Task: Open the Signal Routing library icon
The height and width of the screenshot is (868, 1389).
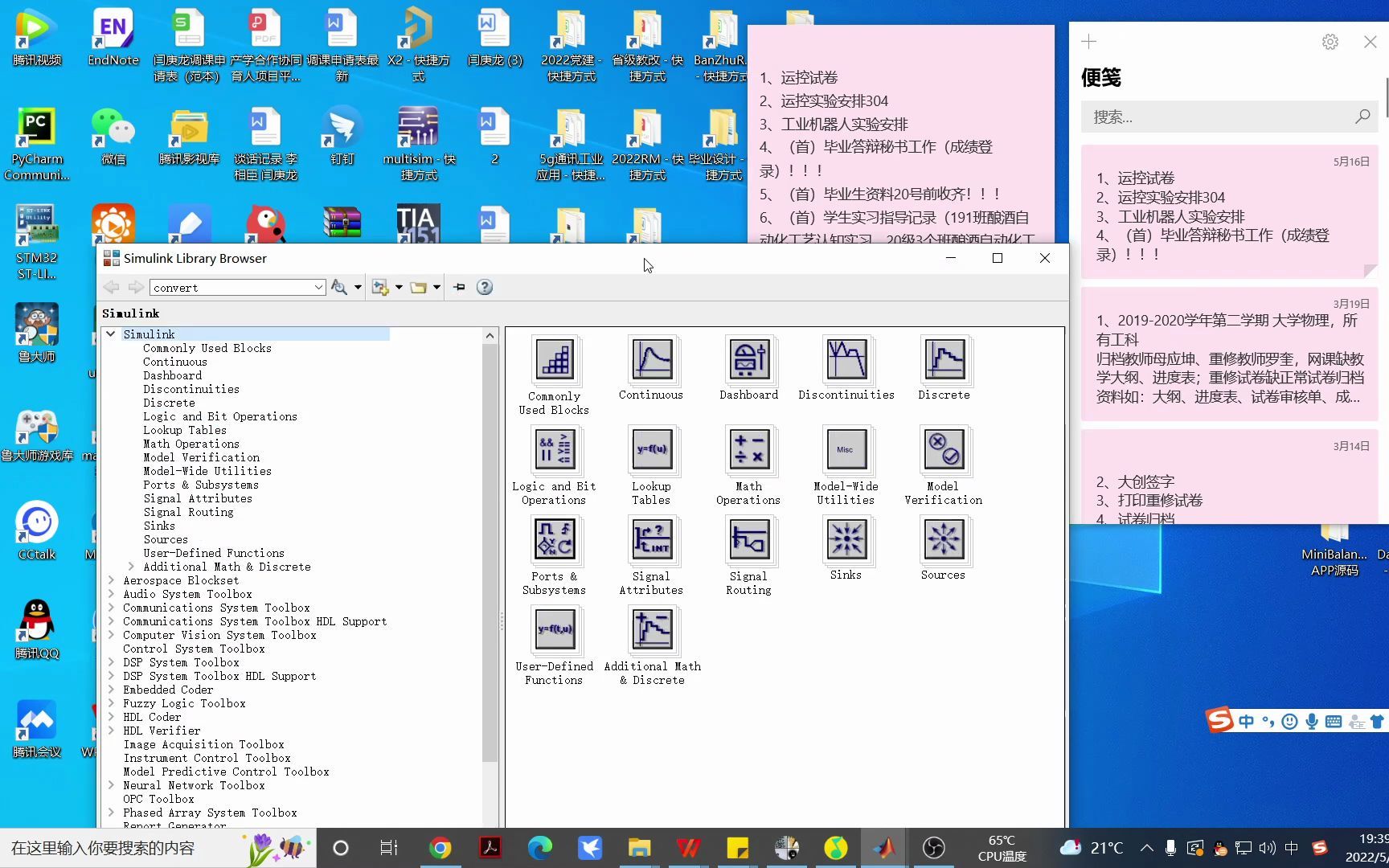Action: 749,539
